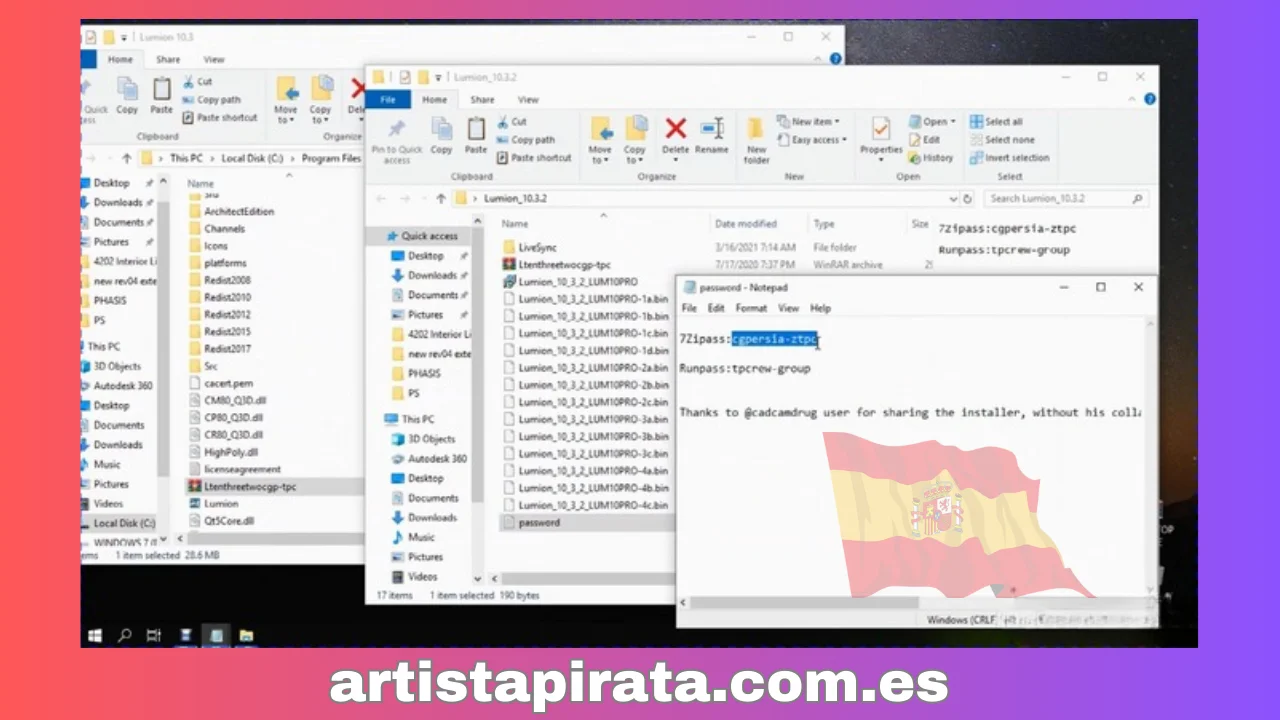Viewport: 1280px width, 720px height.
Task: Click Select none in the ribbon
Action: (x=1001, y=140)
